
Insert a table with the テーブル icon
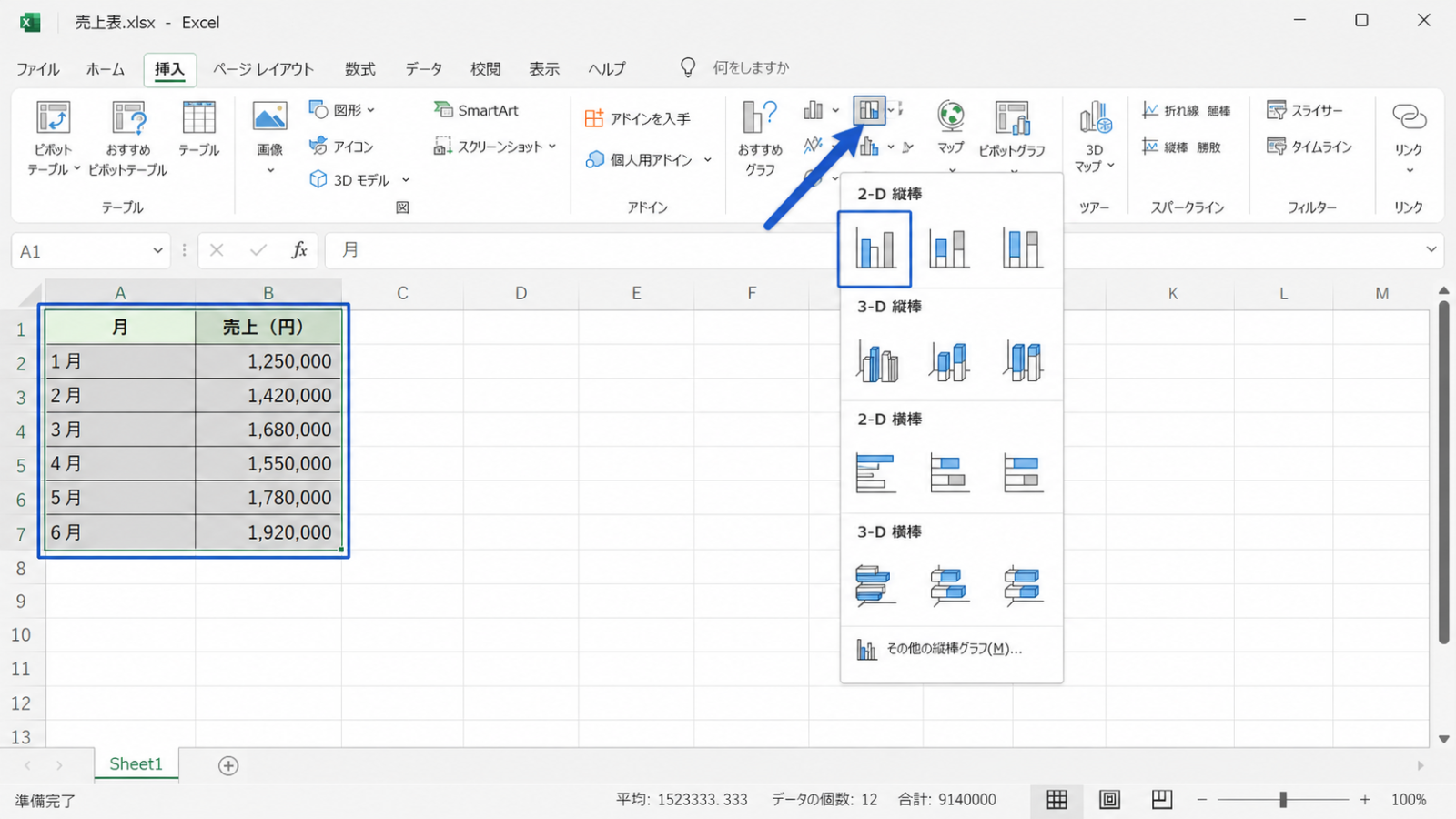[x=198, y=118]
